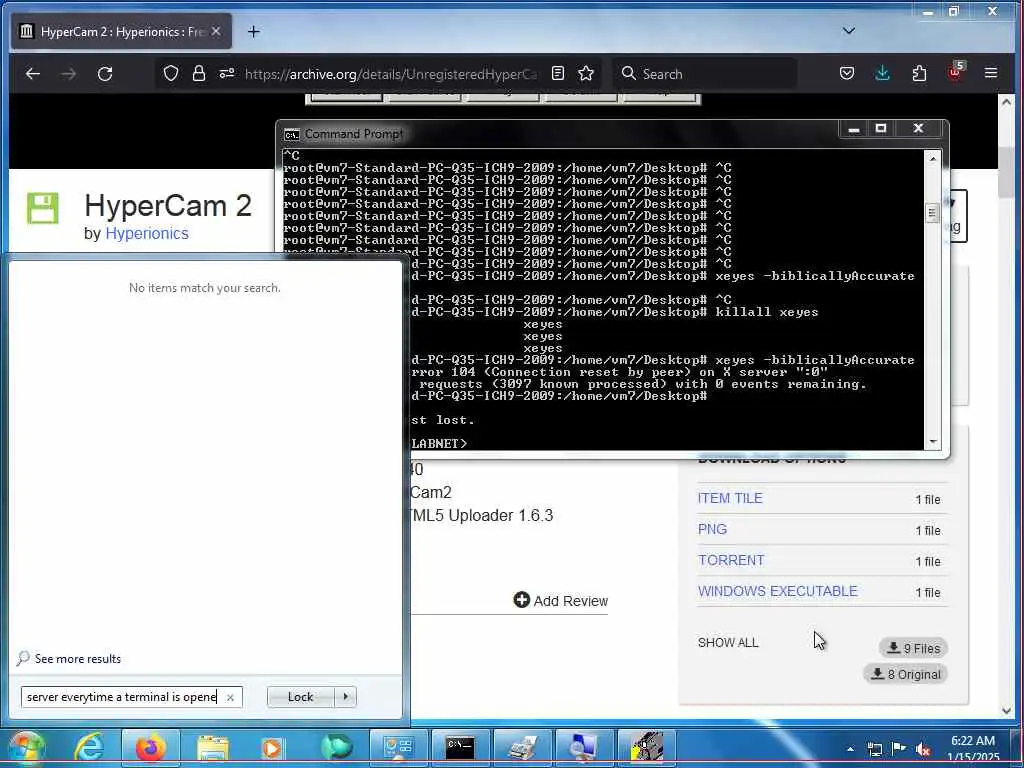Go back in Firefox
Image resolution: width=1024 pixels, height=768 pixels.
(33, 74)
